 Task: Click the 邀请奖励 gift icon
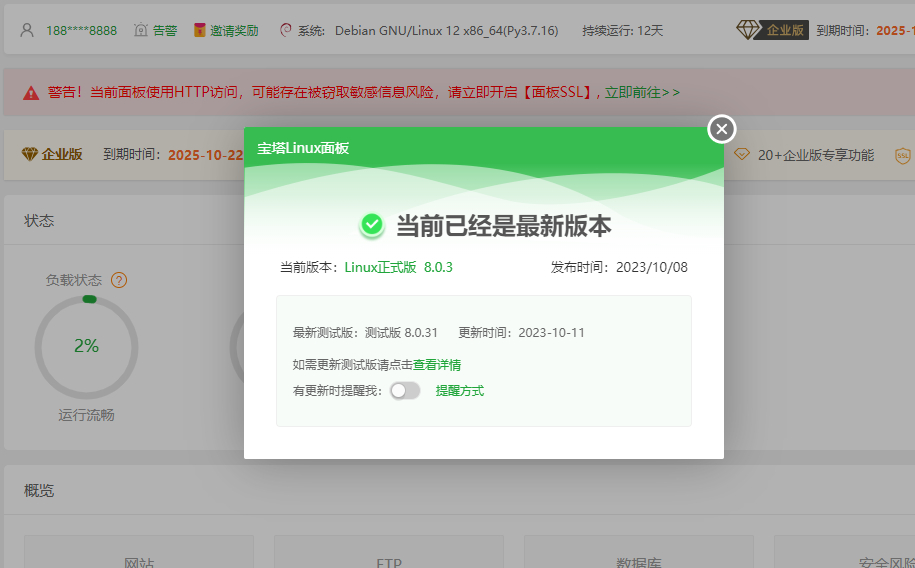[200, 30]
